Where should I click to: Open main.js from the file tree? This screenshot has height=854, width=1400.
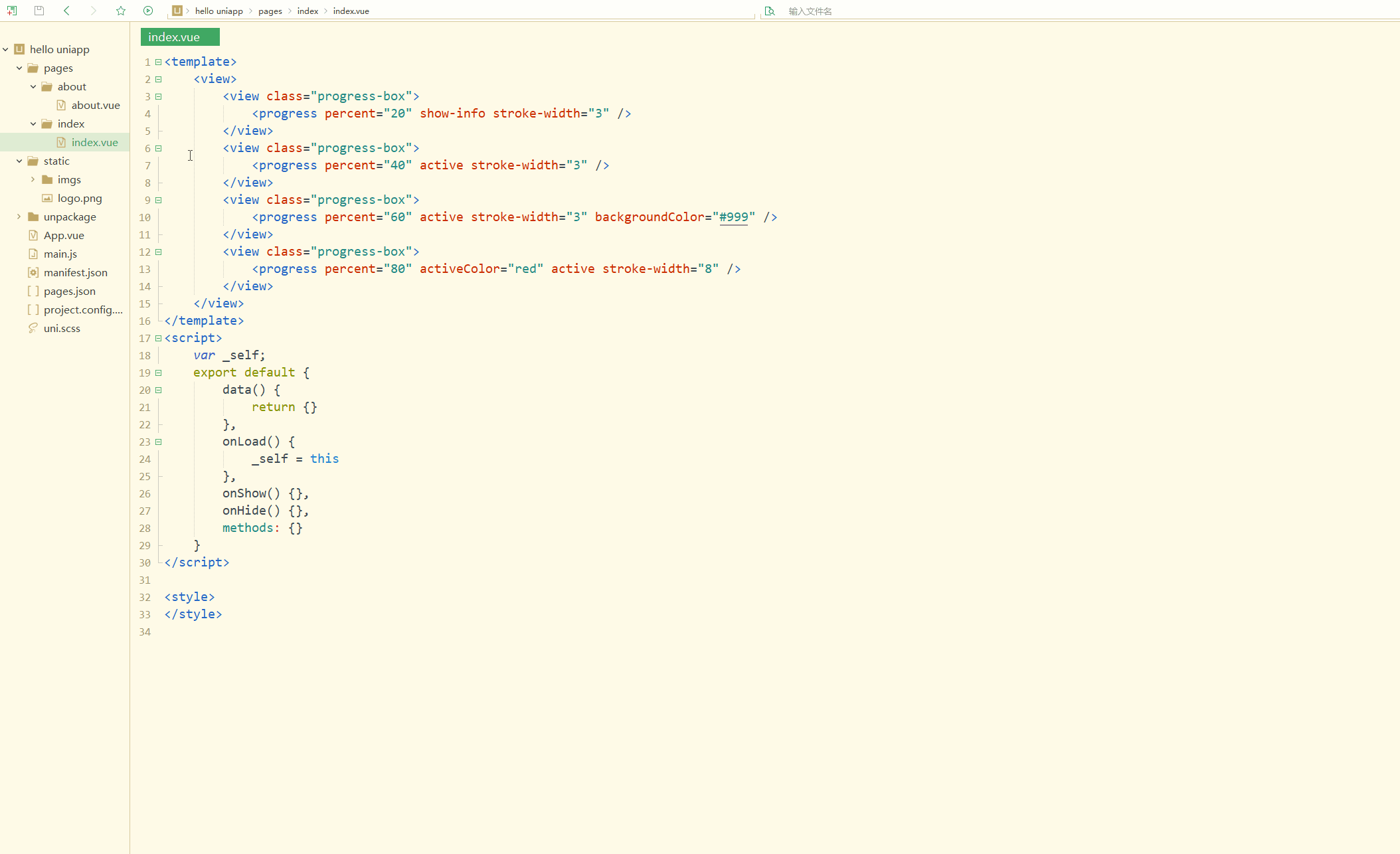60,254
